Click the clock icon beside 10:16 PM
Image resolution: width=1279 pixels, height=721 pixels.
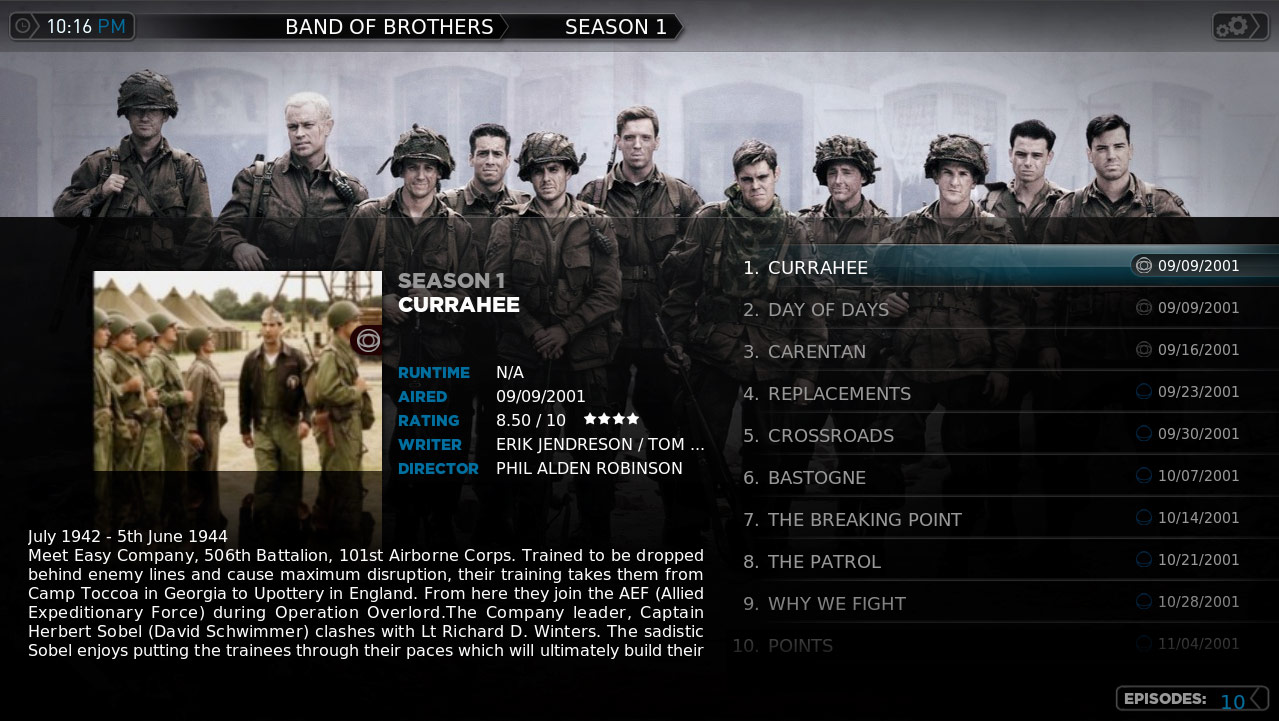pos(24,26)
